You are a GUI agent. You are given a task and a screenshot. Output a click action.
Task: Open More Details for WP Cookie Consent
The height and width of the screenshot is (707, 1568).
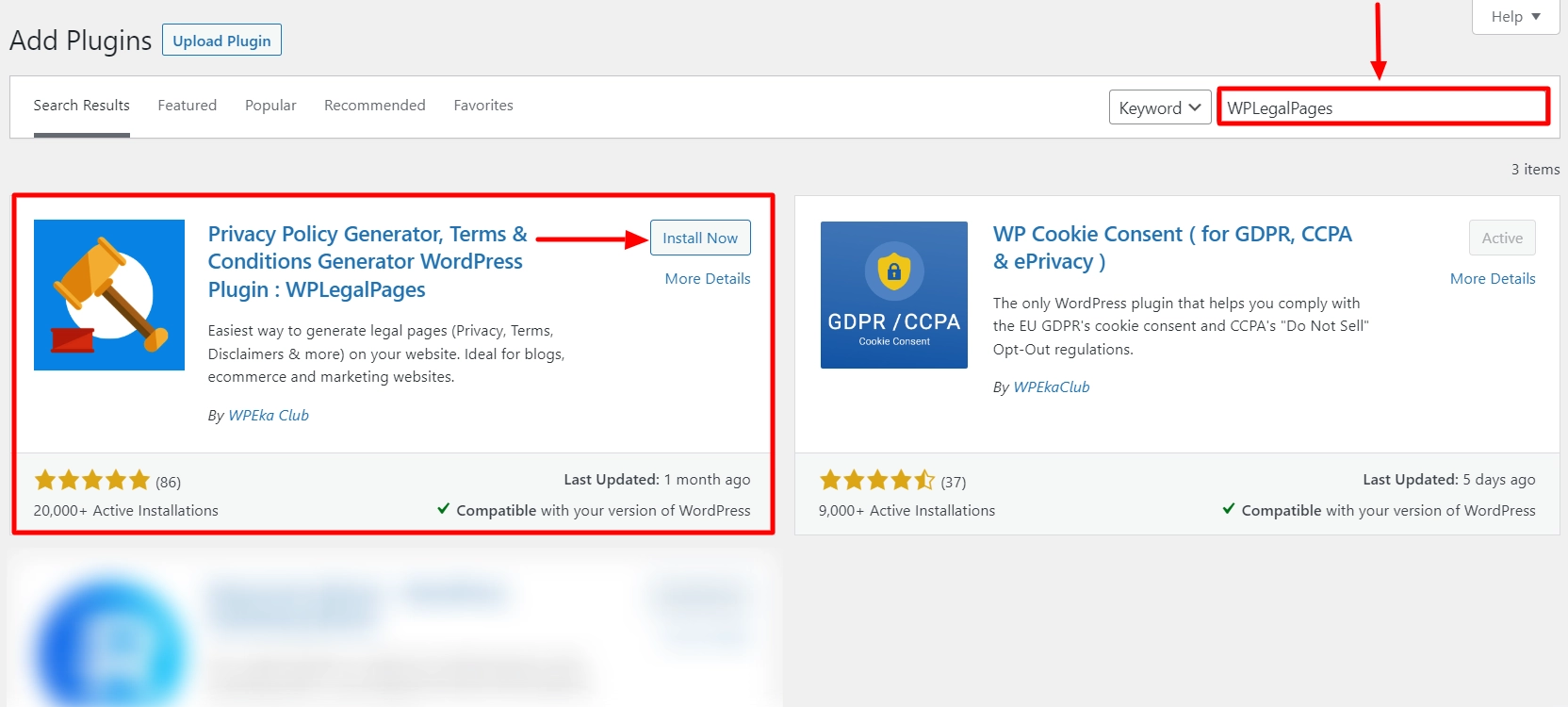tap(1493, 279)
